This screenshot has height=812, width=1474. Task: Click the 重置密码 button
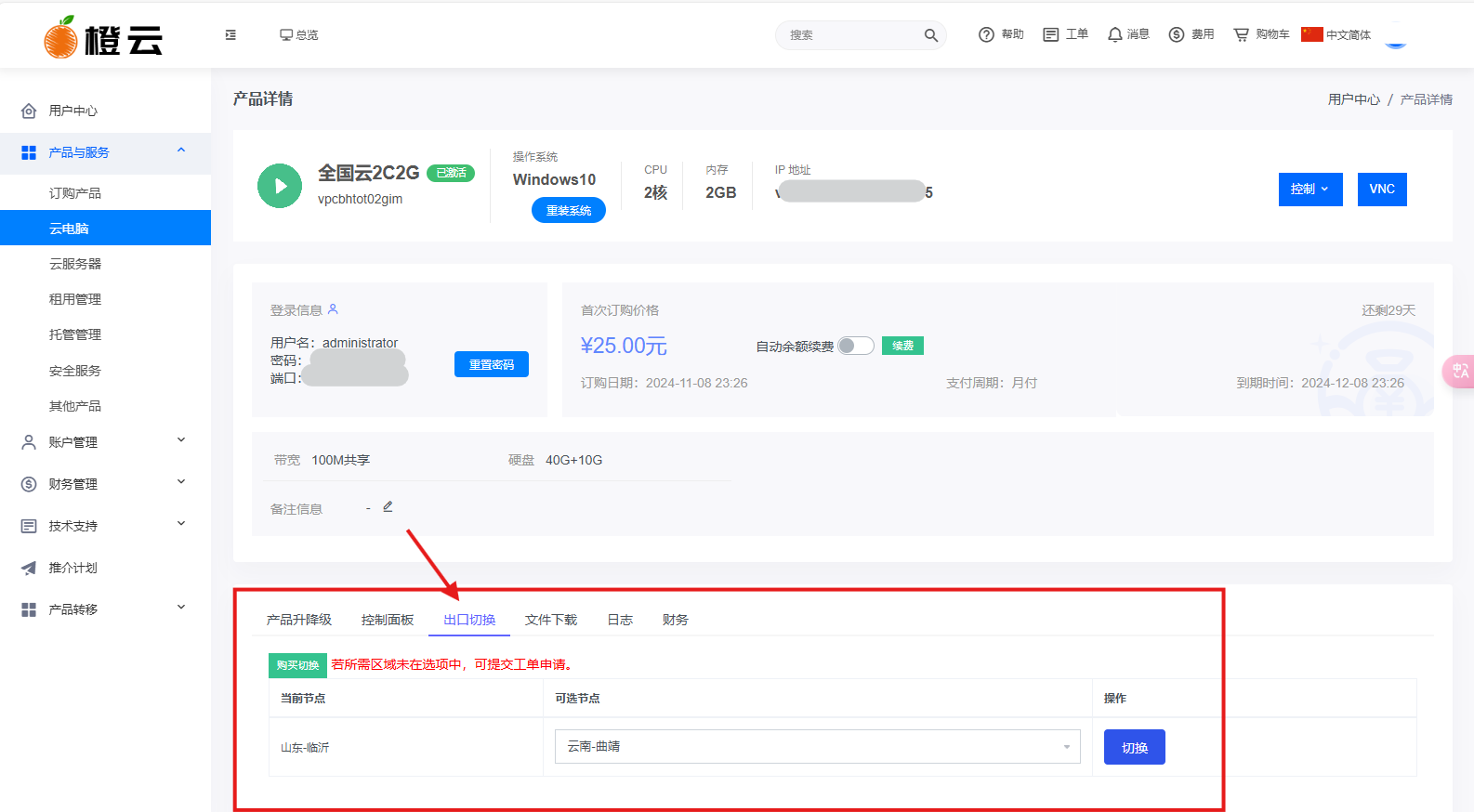[x=491, y=365]
